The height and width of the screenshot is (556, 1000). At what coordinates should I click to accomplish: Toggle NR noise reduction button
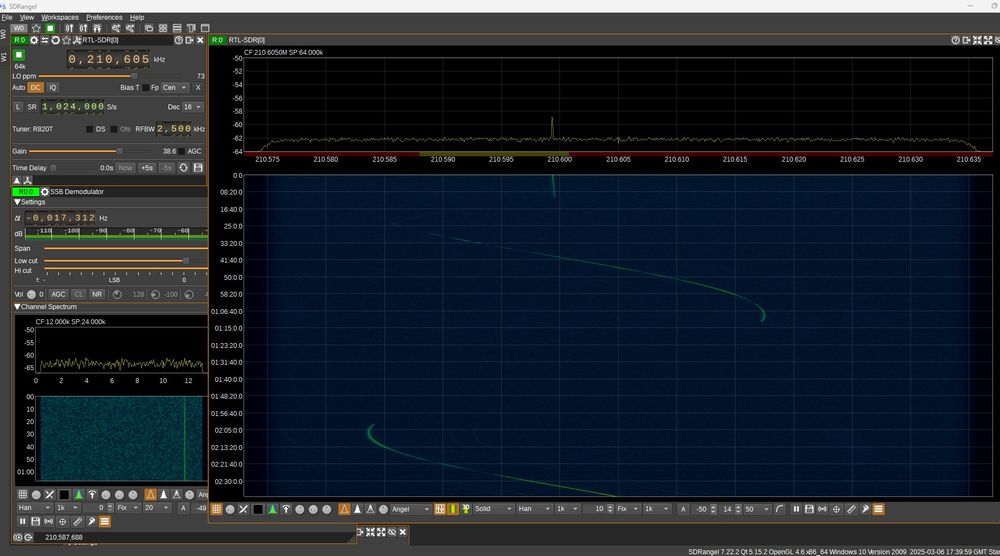pyautogui.click(x=96, y=294)
